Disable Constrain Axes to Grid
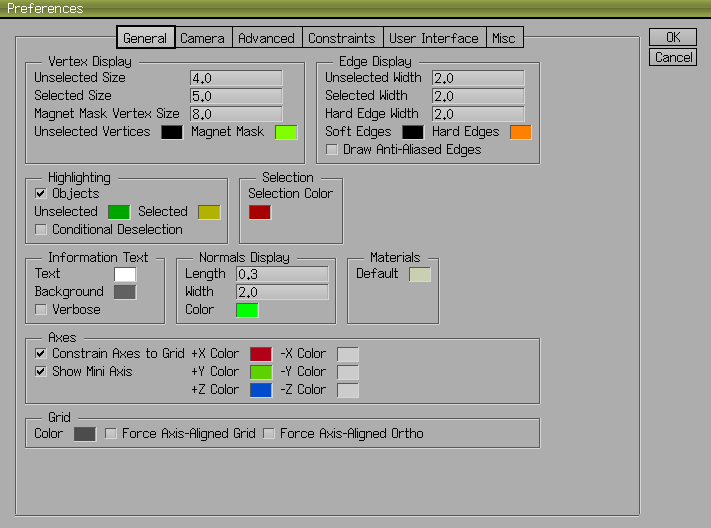Viewport: 711px width, 528px height. [x=41, y=354]
